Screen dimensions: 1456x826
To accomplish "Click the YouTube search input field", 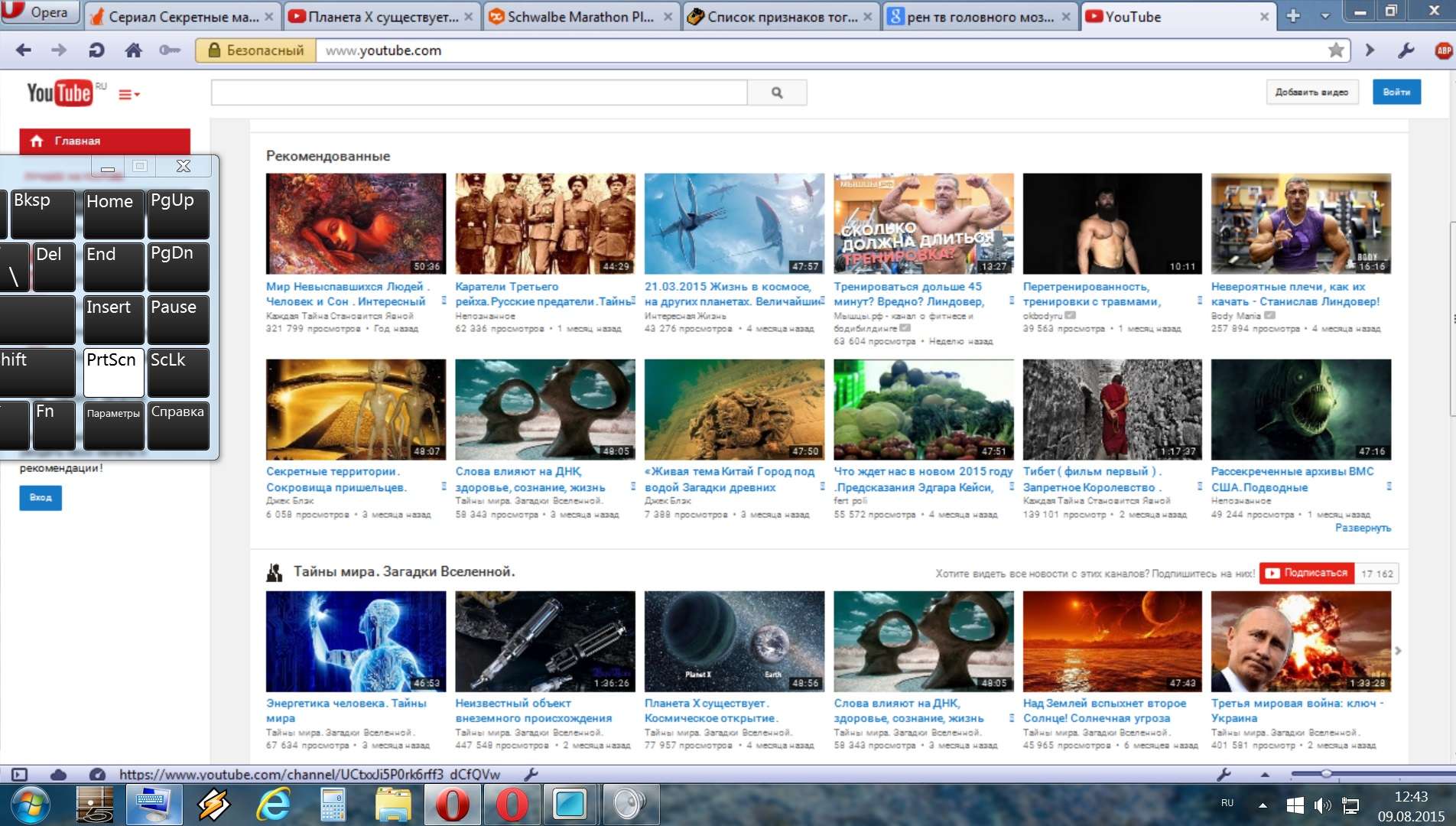I will [479, 93].
